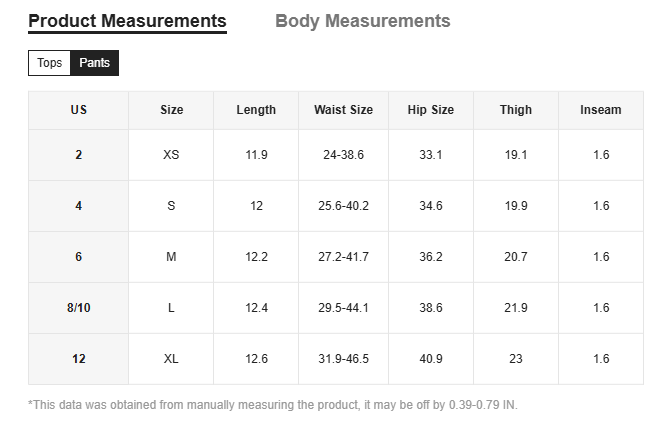Select the Tops toggle button

tap(49, 63)
